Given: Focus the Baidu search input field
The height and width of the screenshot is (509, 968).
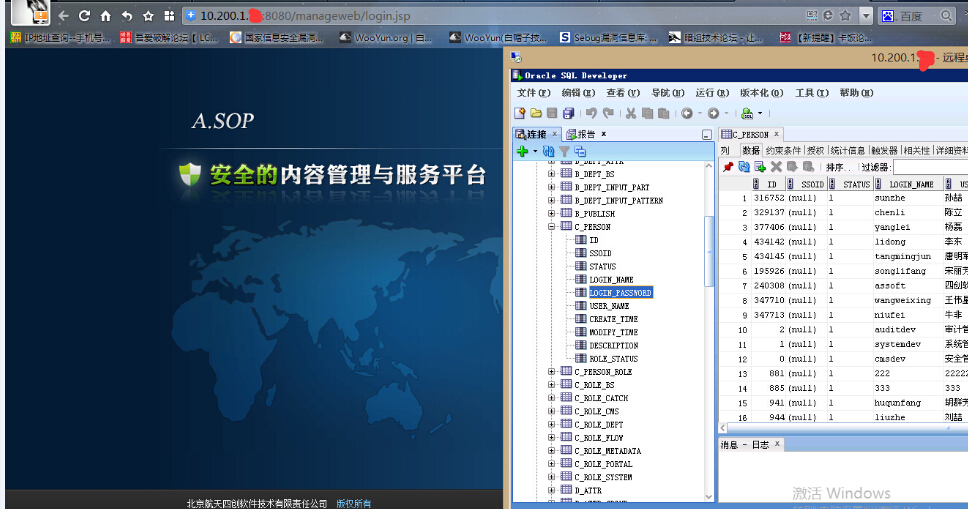Looking at the screenshot, I should [917, 16].
